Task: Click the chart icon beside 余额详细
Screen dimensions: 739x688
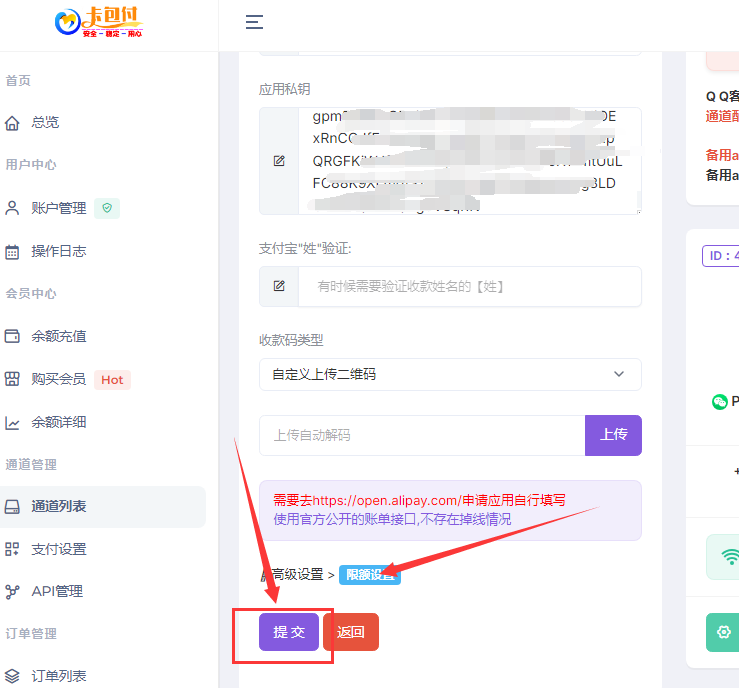Action: click(x=12, y=422)
